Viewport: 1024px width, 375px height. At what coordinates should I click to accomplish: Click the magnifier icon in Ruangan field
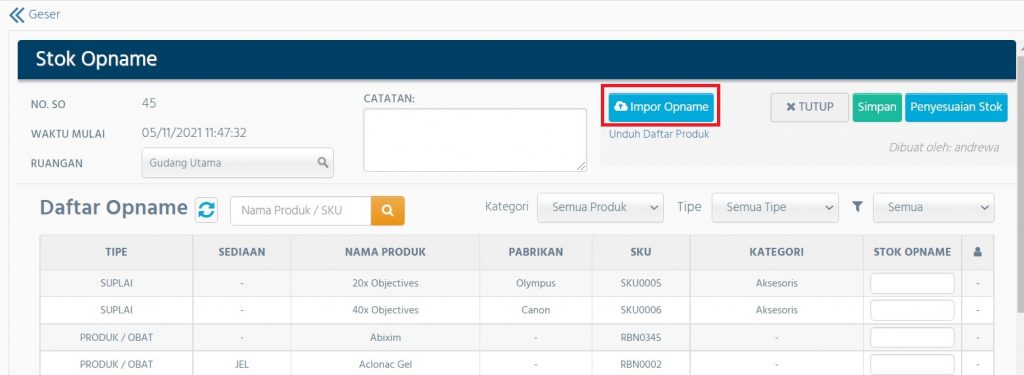point(323,162)
